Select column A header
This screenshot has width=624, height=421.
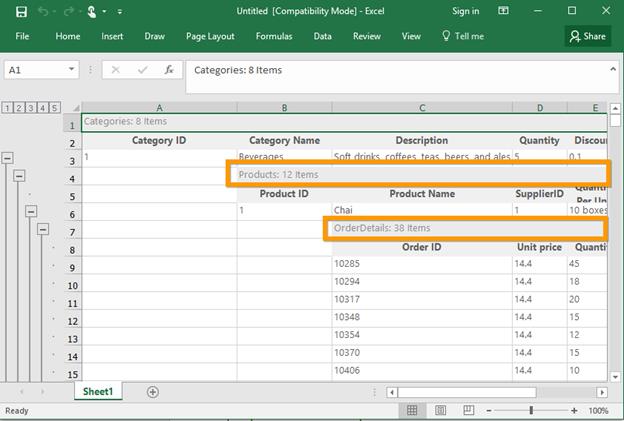(x=159, y=107)
